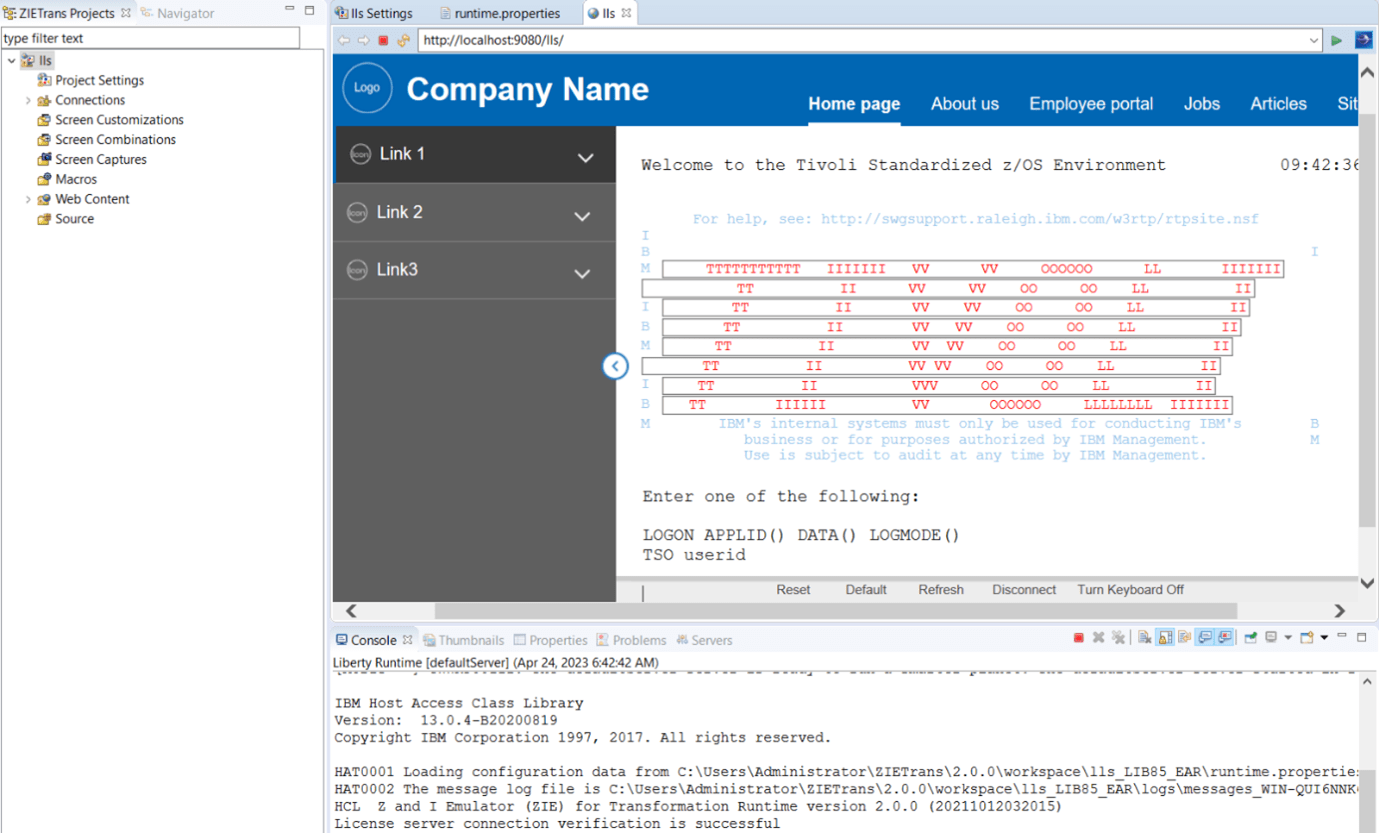Open the swgsupport help URL link
This screenshot has height=833, width=1379.
point(1040,219)
